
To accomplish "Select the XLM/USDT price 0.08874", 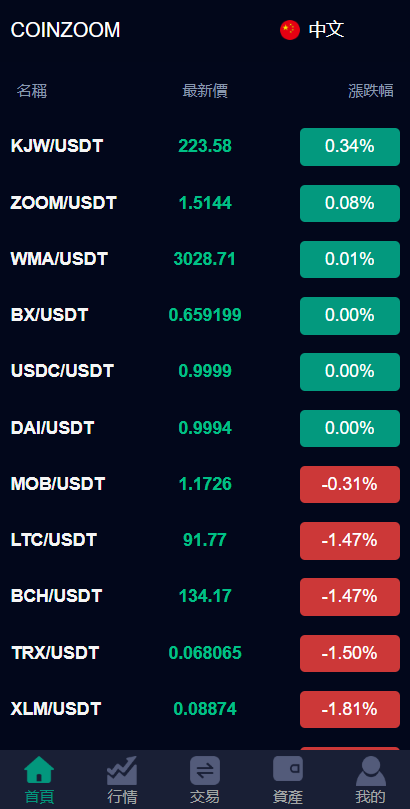I will [205, 709].
